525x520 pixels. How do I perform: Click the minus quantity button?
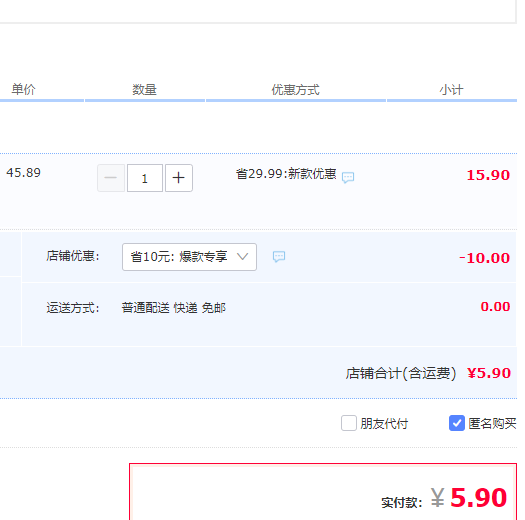[111, 178]
